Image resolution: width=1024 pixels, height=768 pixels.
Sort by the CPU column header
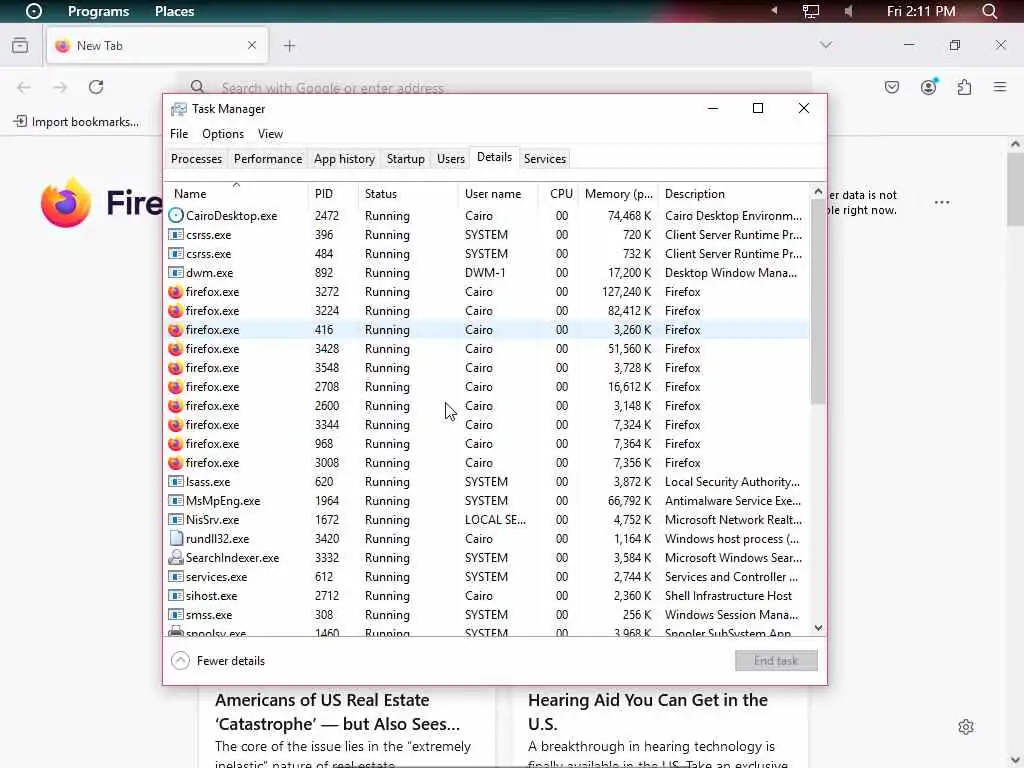[x=558, y=194]
